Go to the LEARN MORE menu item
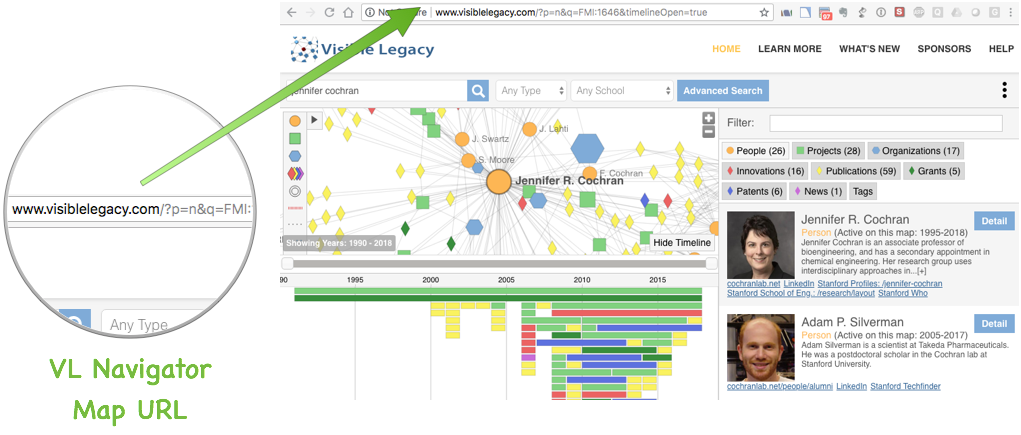The image size is (1021, 435). tap(789, 49)
